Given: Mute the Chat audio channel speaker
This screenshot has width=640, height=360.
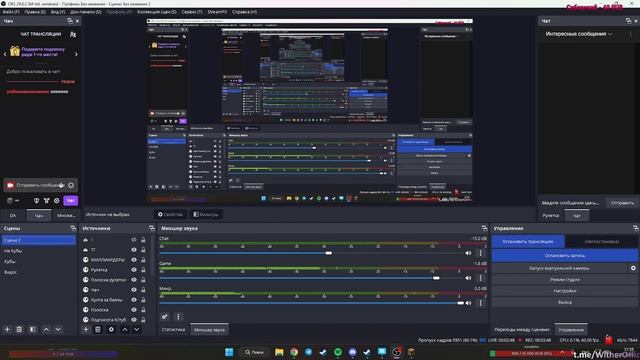Looking at the screenshot, I should 468,253.
